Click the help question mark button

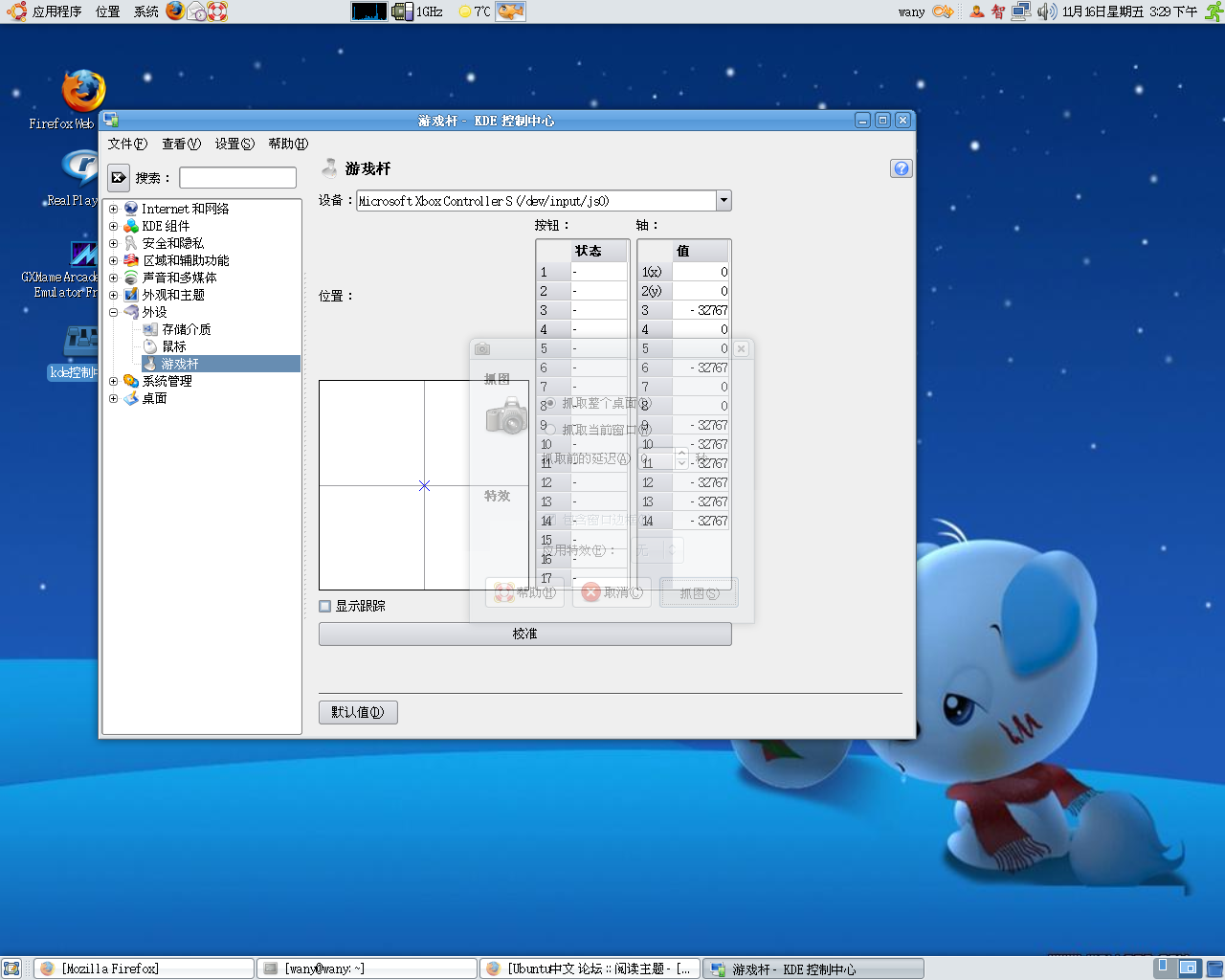pyautogui.click(x=902, y=168)
